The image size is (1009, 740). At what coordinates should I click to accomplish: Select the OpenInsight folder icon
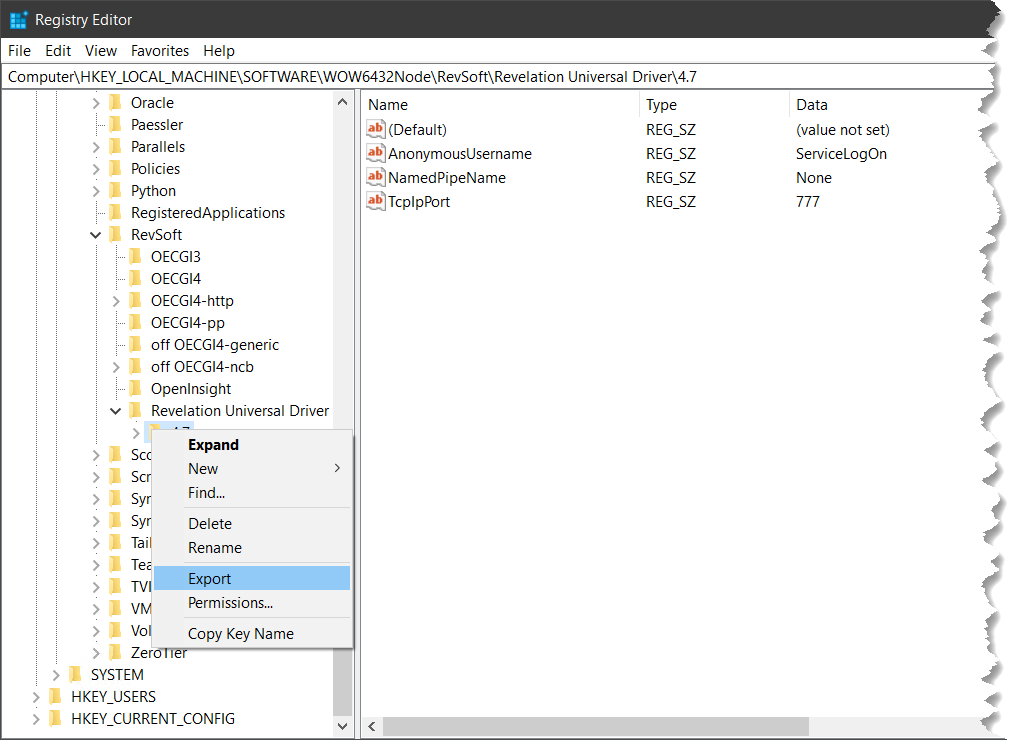[135, 389]
